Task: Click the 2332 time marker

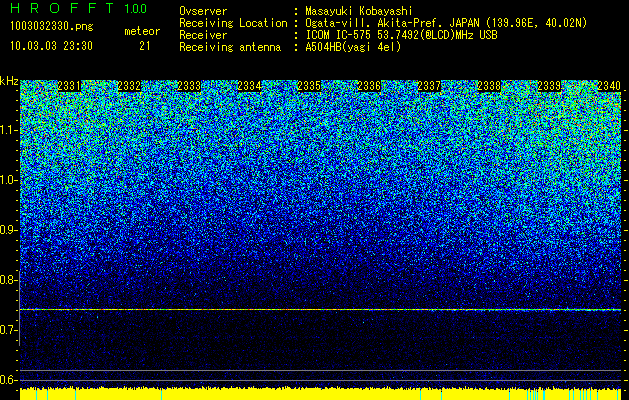Action: coord(129,86)
